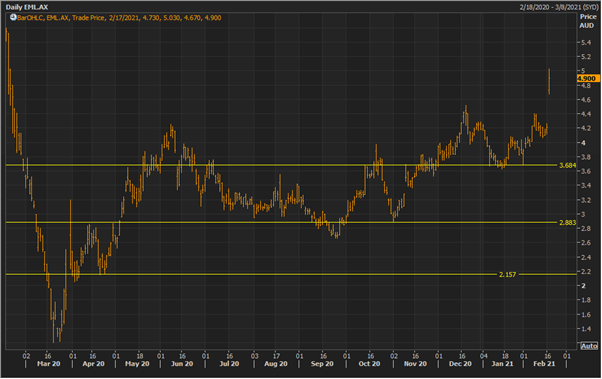Click the Jul 20 month label
Screen dimensions: 602x379
229,364
